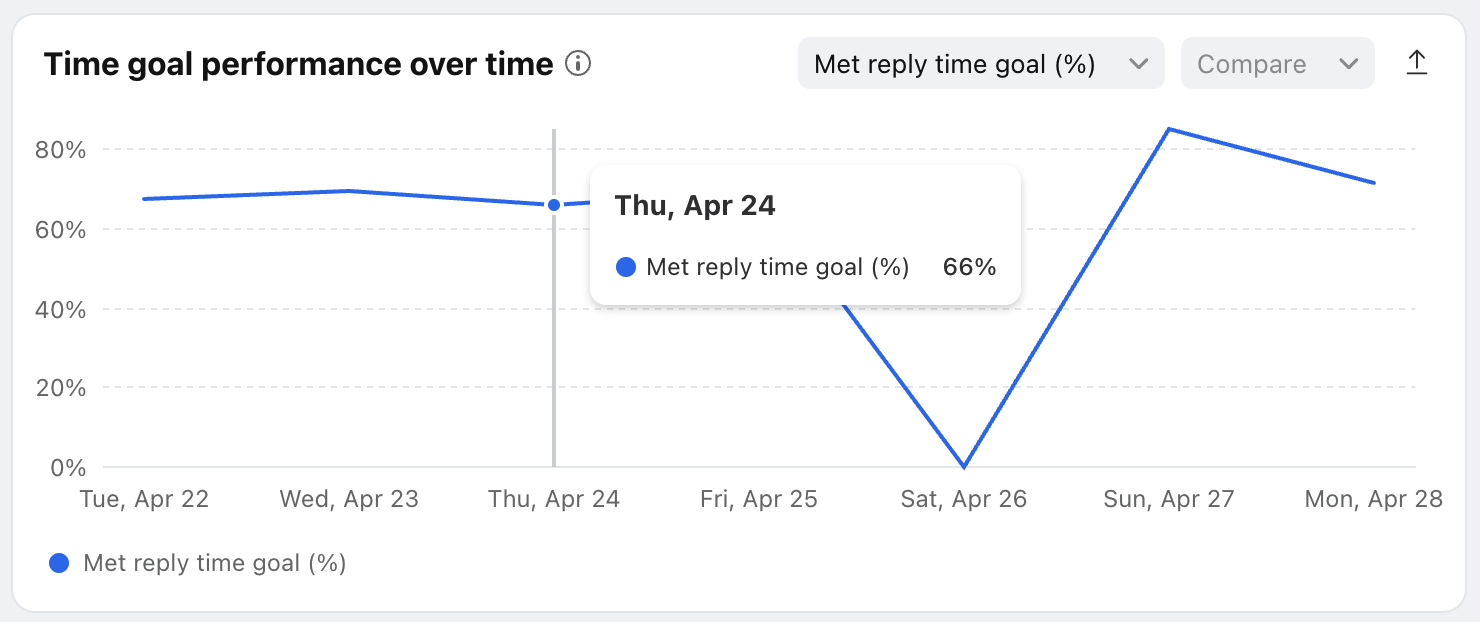Click the blue legend dot icon
Viewport: 1480px width, 622px height.
point(59,563)
